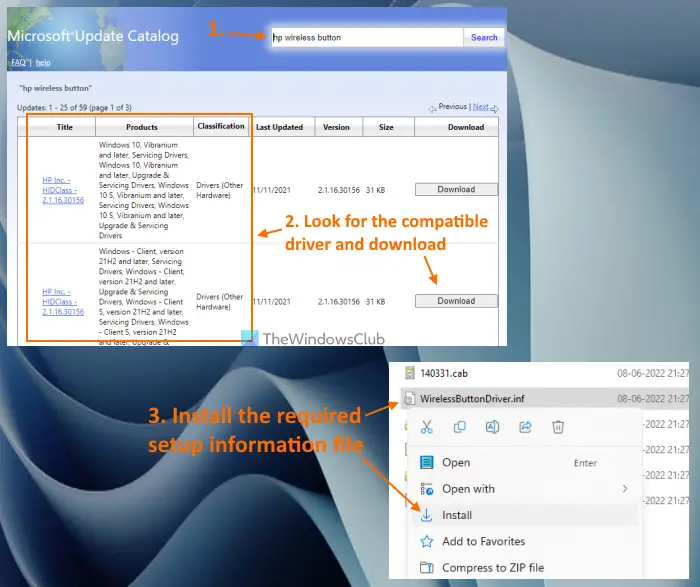Expand the Open with submenu chevron
This screenshot has height=587, width=700.
pyautogui.click(x=625, y=489)
